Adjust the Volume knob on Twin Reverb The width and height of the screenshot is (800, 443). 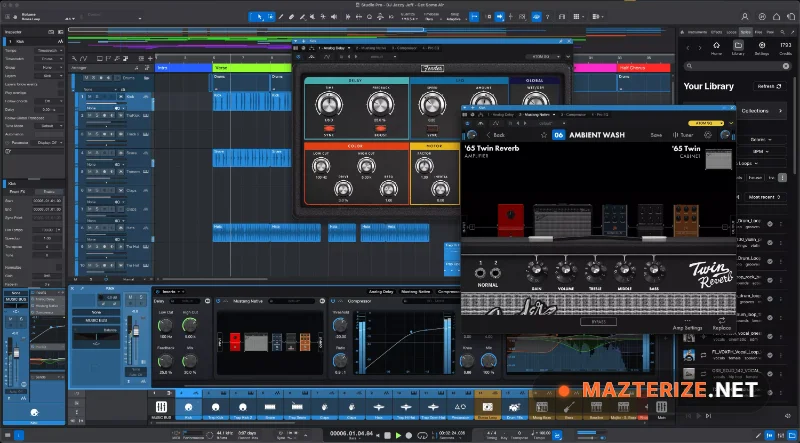566,272
